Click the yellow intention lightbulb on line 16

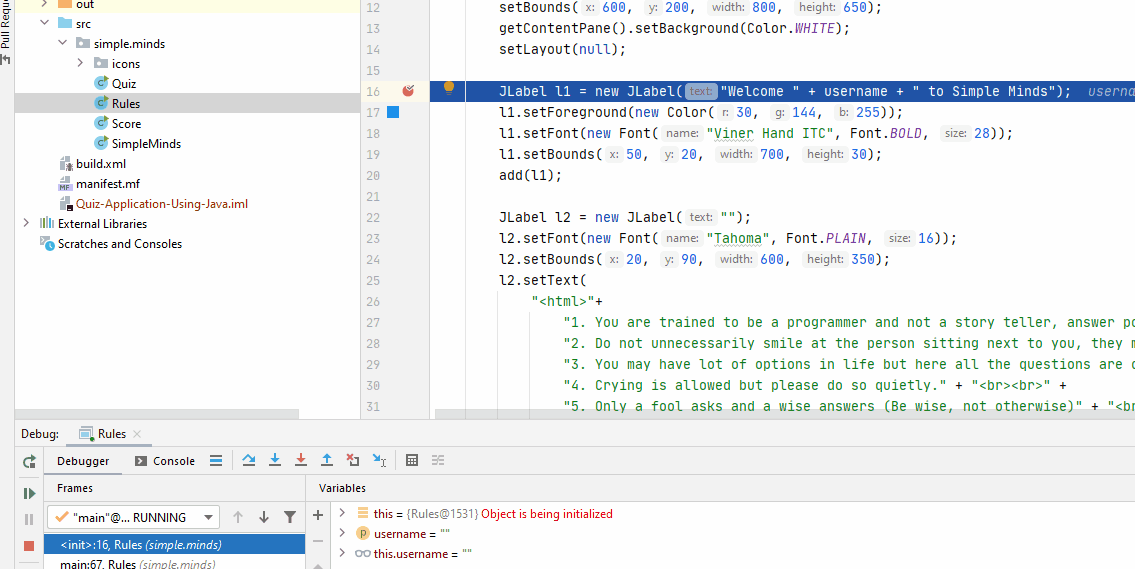point(449,88)
